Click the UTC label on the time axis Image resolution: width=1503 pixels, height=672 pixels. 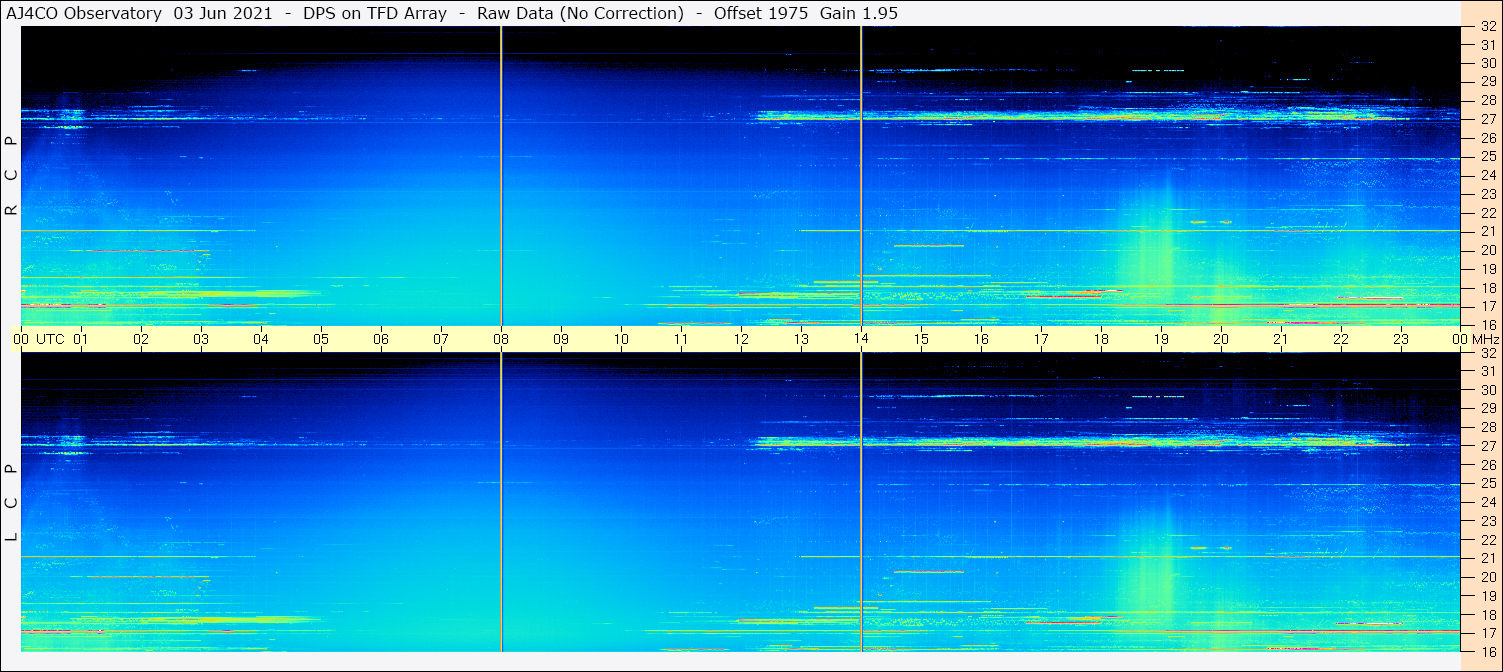click(50, 339)
